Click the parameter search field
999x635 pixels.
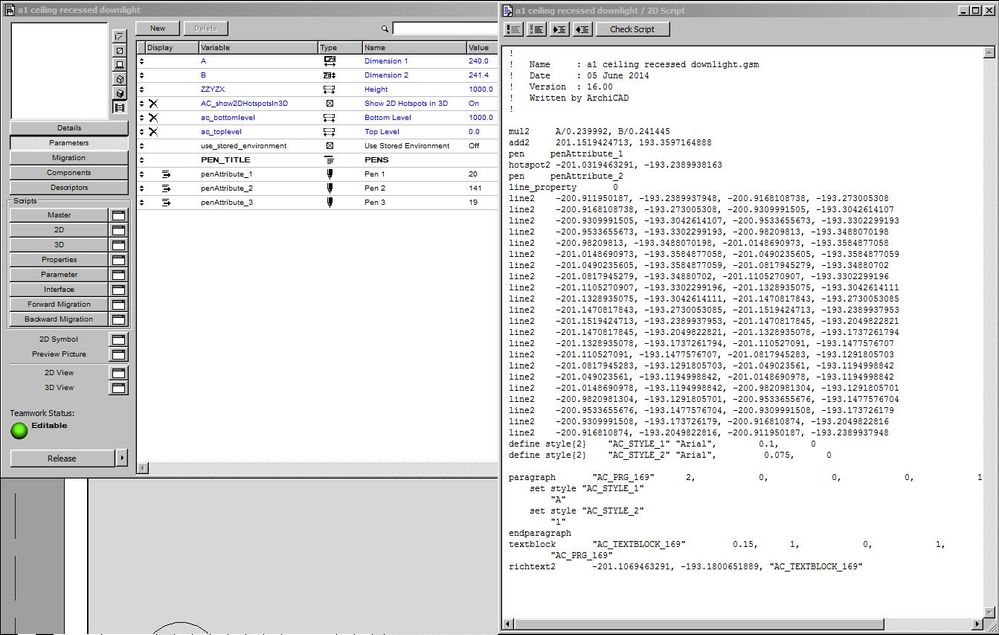pyautogui.click(x=445, y=28)
